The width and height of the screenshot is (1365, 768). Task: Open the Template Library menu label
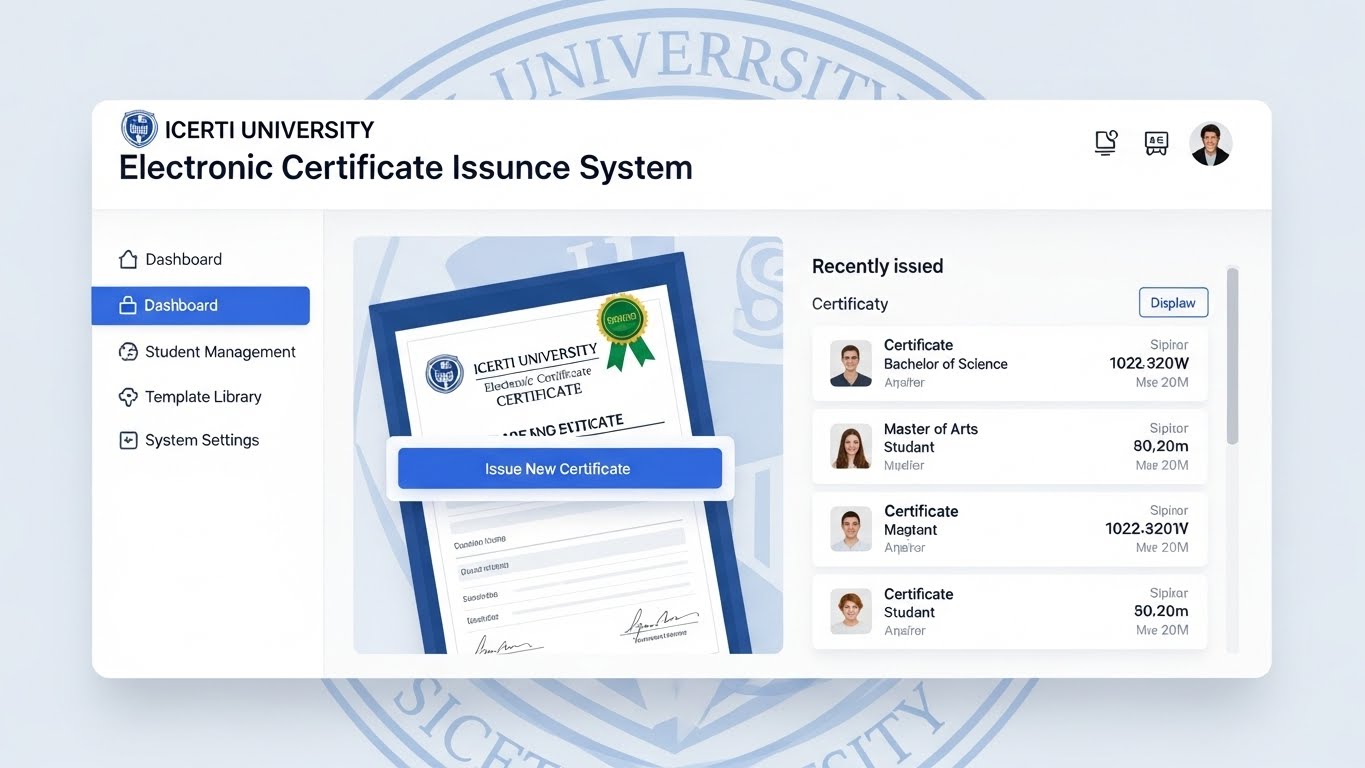pos(203,397)
